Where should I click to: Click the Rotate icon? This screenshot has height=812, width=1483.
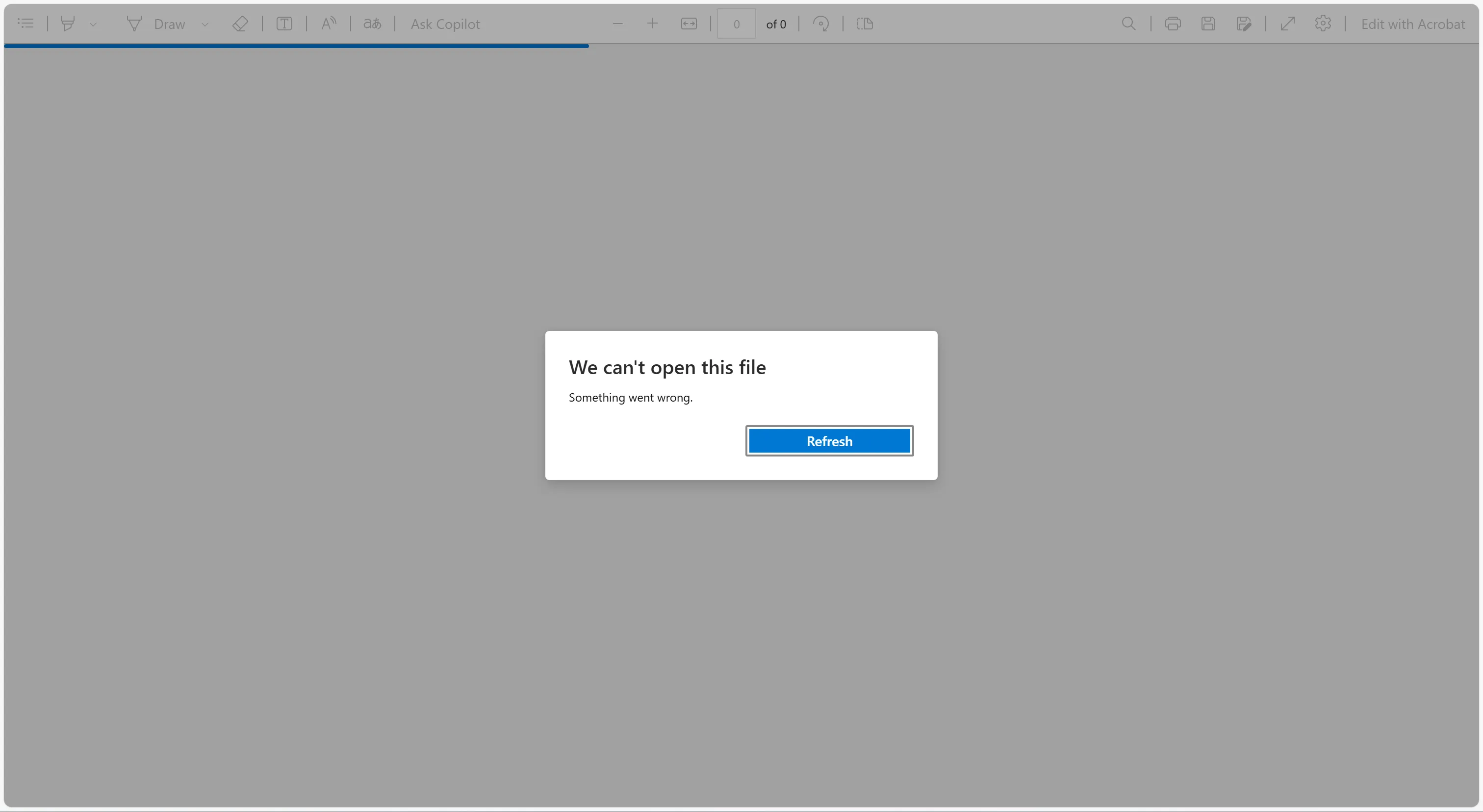tap(821, 24)
